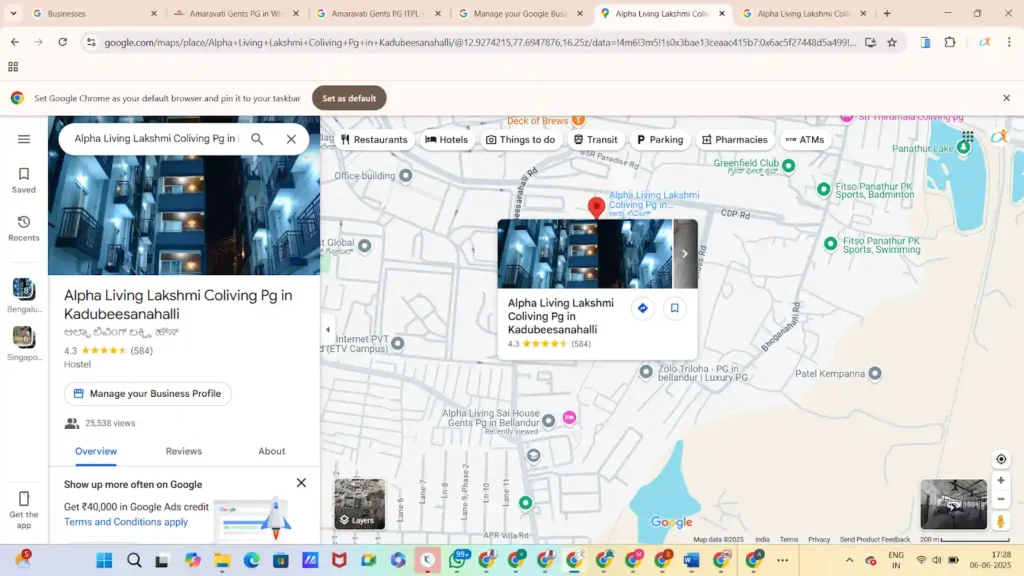Screen dimensions: 1024x576
Task: Open Terms and Conditions apply link
Action: (126, 522)
